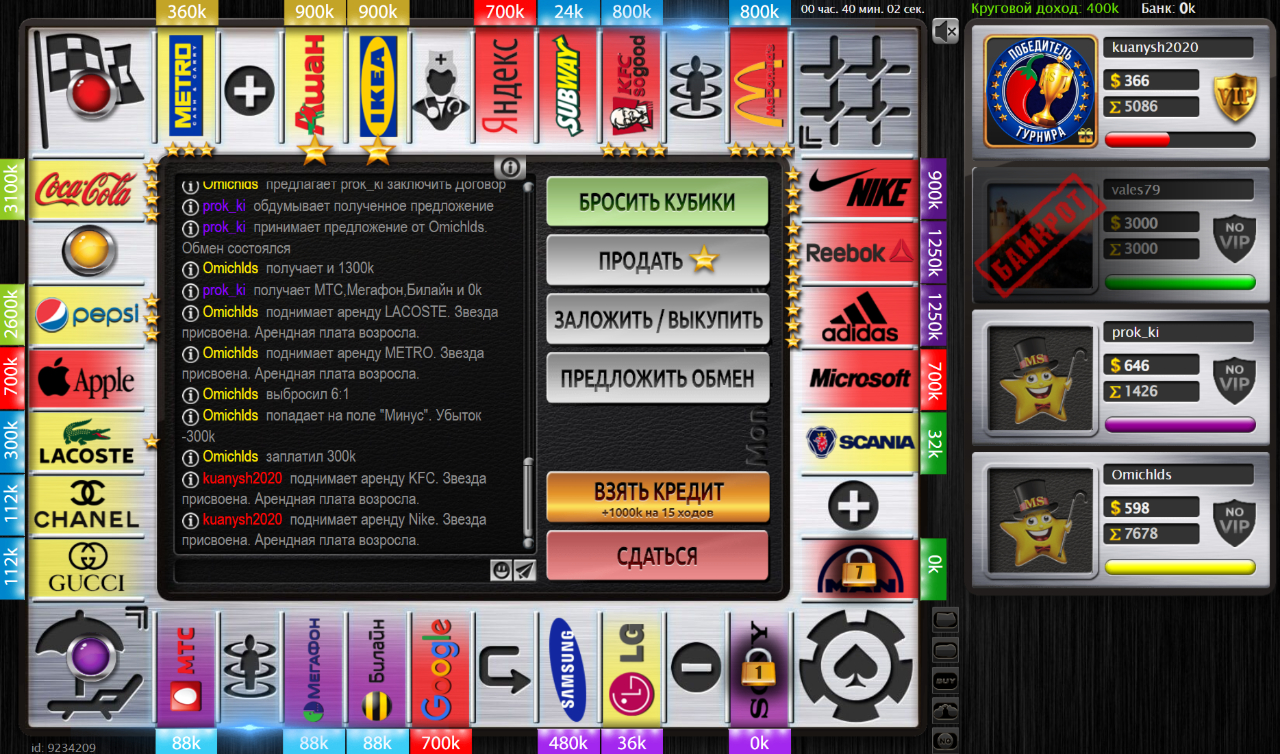The height and width of the screenshot is (754, 1280).
Task: Open Omichlds player avatar
Action: tap(1041, 518)
